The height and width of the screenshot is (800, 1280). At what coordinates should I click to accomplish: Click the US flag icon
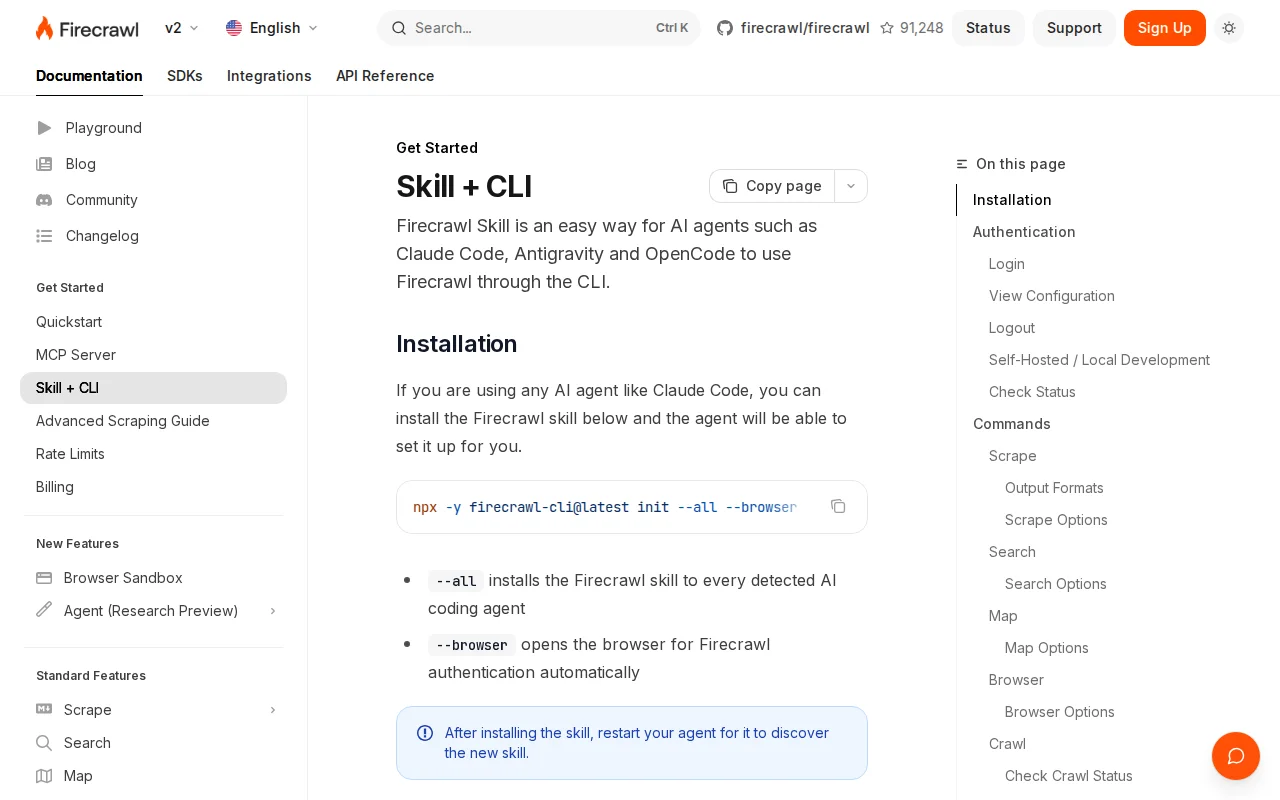(x=234, y=28)
